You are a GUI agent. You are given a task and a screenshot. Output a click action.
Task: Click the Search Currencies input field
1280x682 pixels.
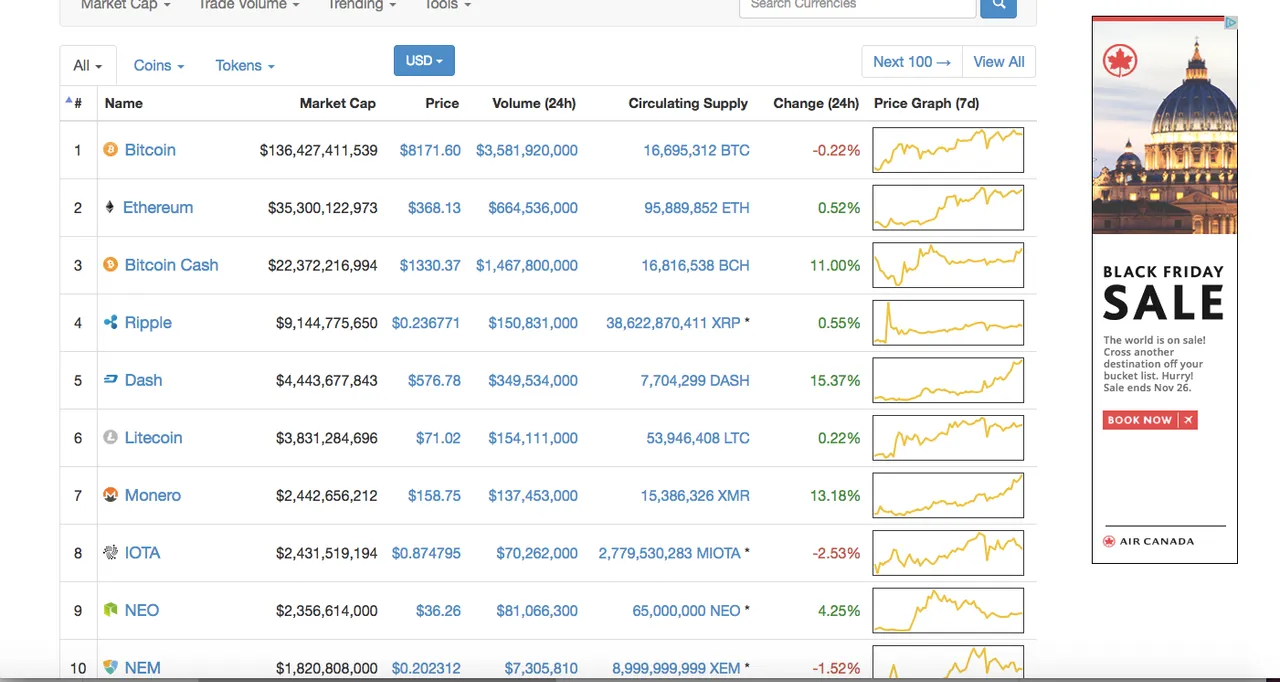point(857,6)
